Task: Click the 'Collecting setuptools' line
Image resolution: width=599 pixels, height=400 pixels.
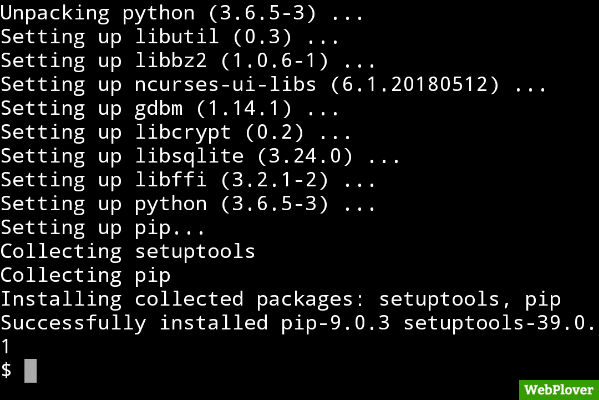Action: pyautogui.click(x=128, y=251)
